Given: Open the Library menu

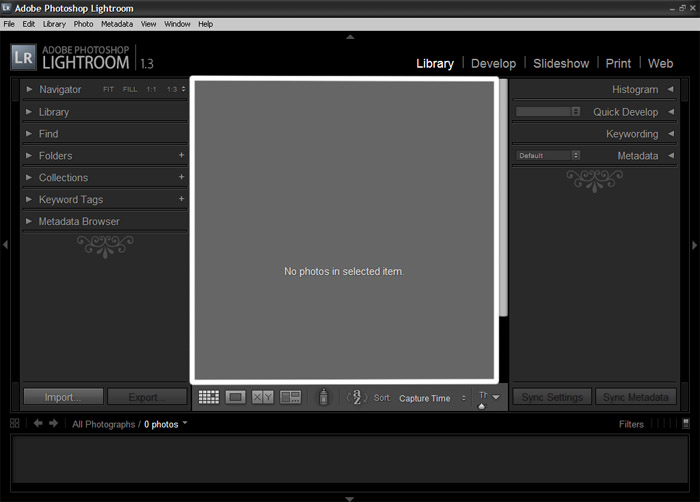Looking at the screenshot, I should click(x=54, y=24).
